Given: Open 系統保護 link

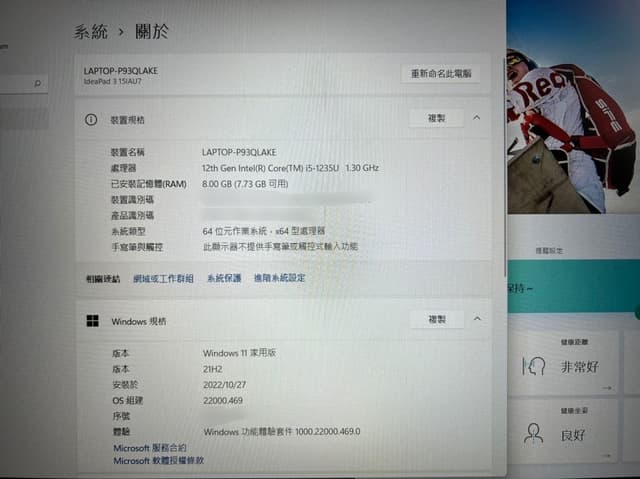Looking at the screenshot, I should pyautogui.click(x=224, y=278).
